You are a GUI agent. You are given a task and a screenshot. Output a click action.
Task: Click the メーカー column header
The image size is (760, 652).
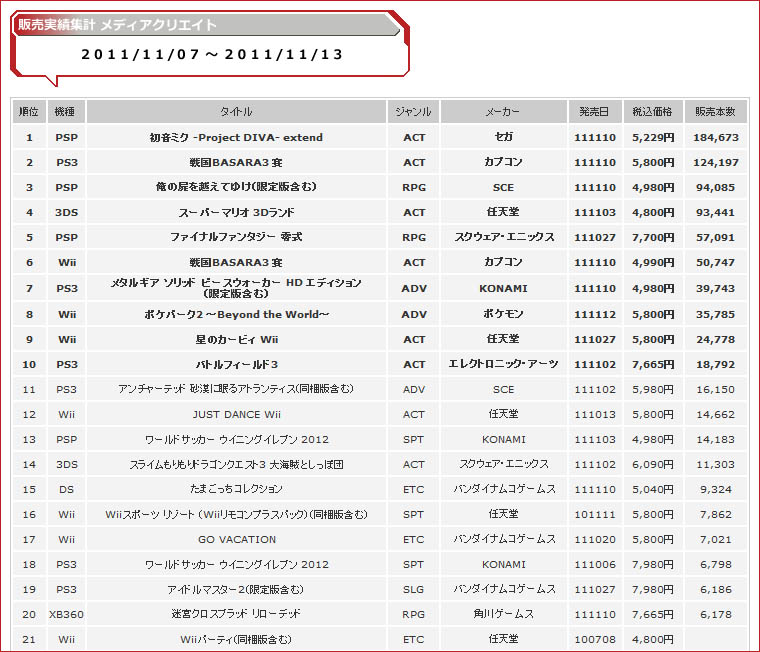[504, 111]
